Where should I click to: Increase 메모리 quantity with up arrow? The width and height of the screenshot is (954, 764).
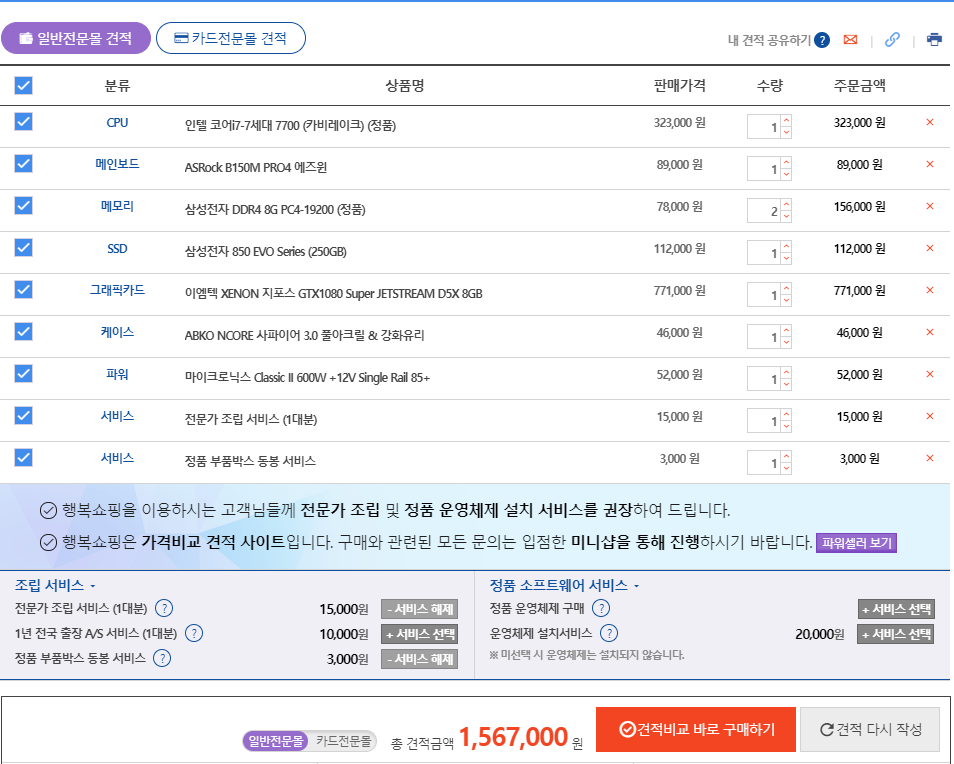click(x=786, y=206)
